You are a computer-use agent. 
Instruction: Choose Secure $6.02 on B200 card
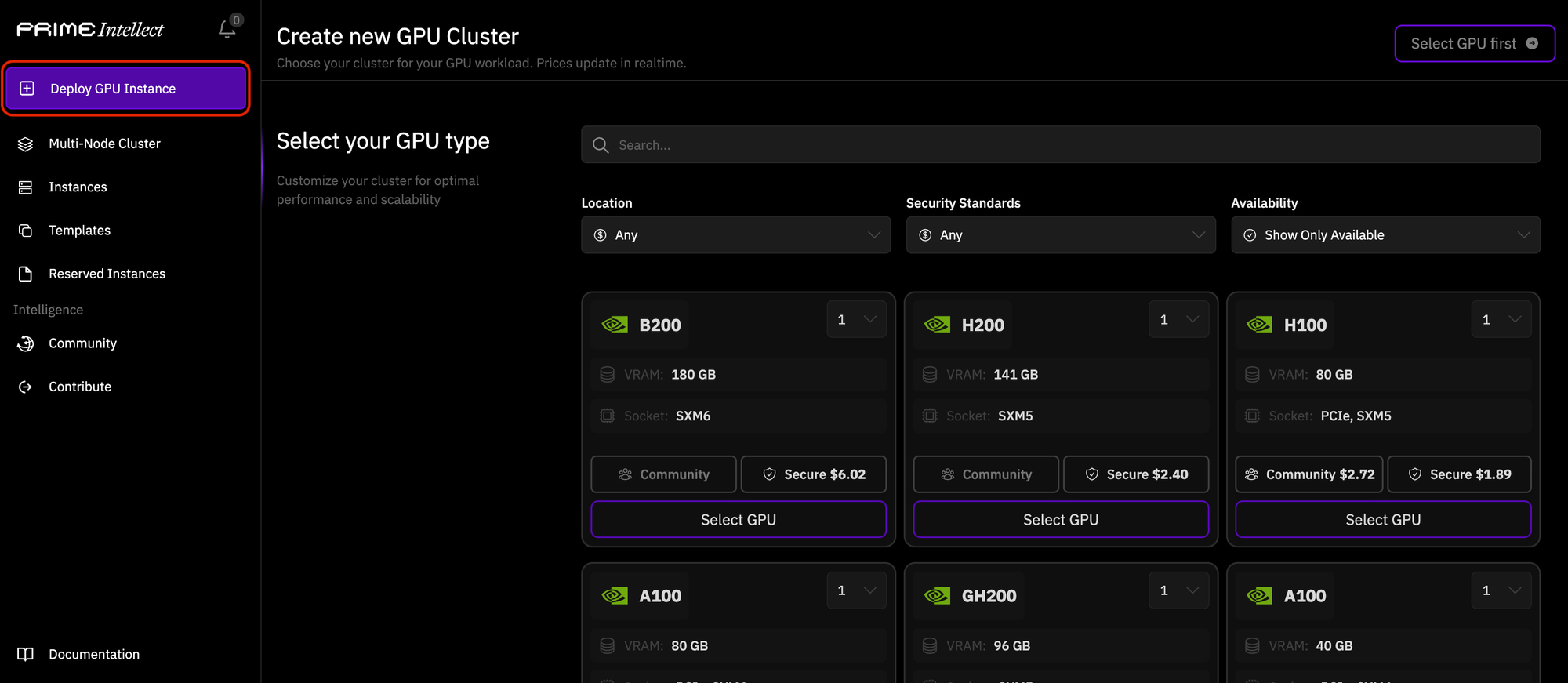point(814,474)
